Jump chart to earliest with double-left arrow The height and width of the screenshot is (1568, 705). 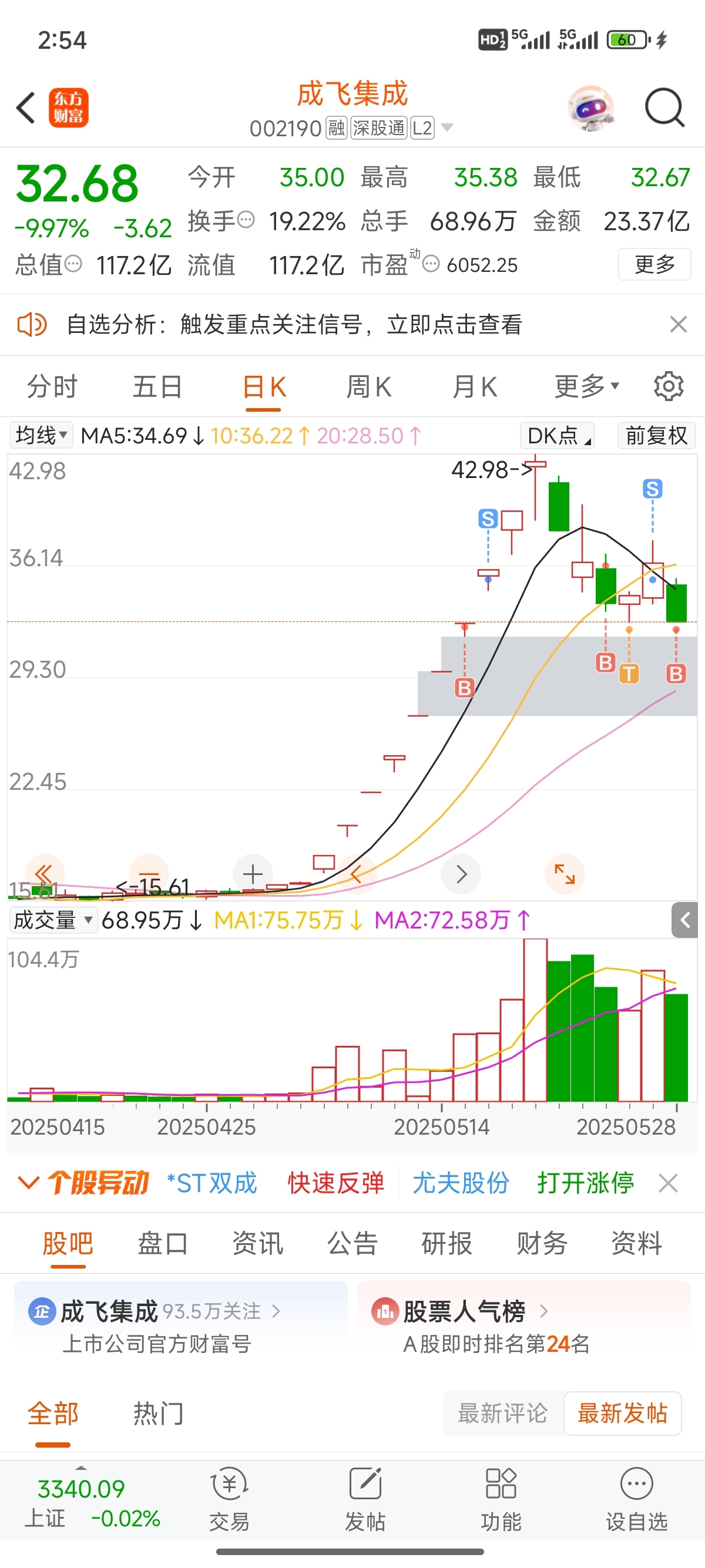(44, 874)
